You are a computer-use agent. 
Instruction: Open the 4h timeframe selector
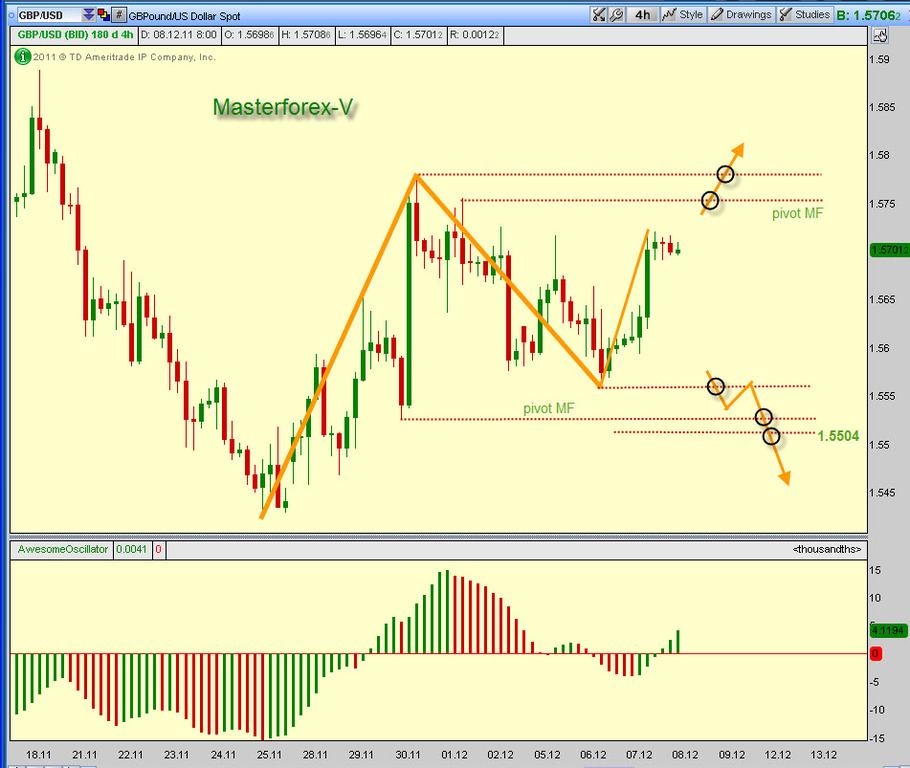pos(642,15)
